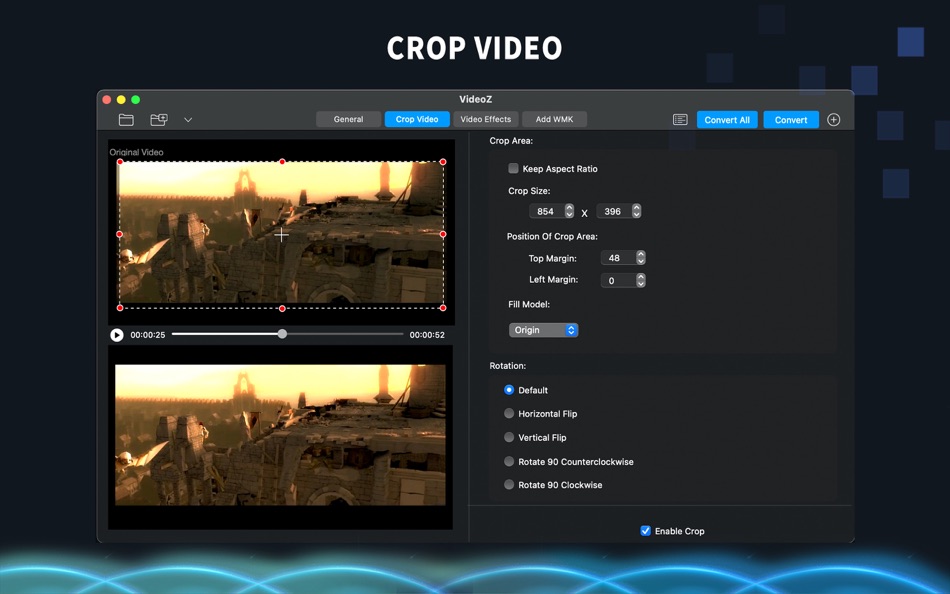Open the task list icon
The height and width of the screenshot is (594, 950).
point(680,119)
